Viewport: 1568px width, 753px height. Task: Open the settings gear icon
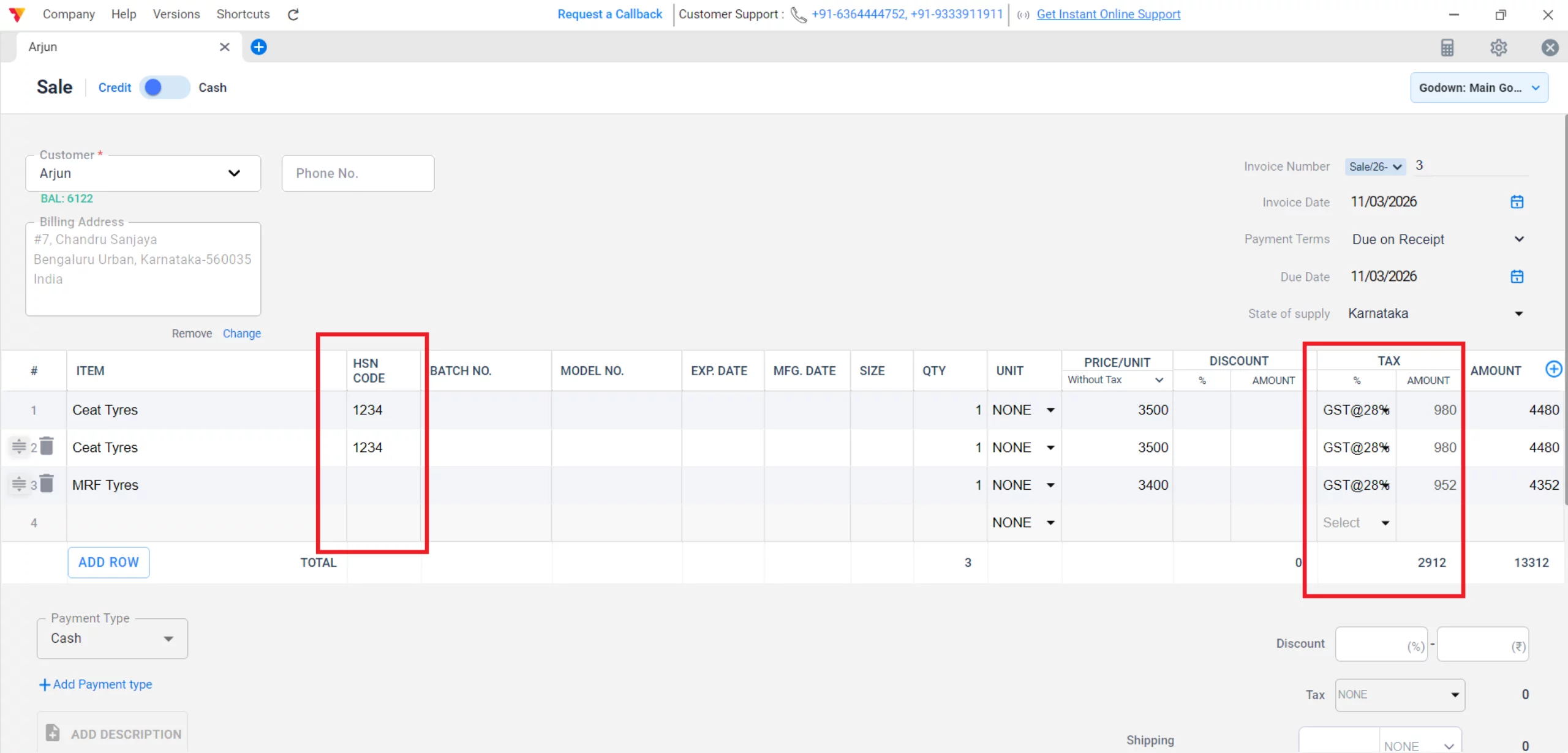point(1499,47)
